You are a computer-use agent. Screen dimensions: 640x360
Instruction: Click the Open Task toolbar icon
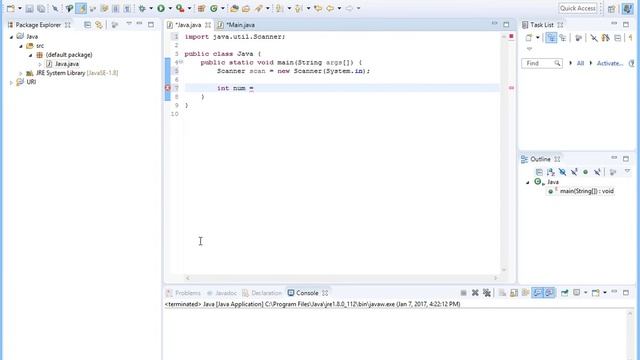click(x=246, y=8)
